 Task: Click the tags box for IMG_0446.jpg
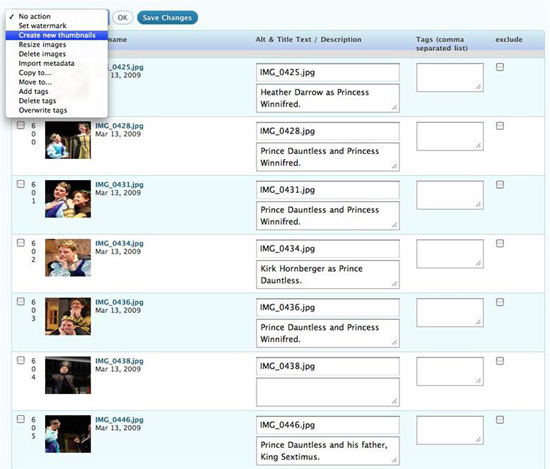pyautogui.click(x=450, y=430)
